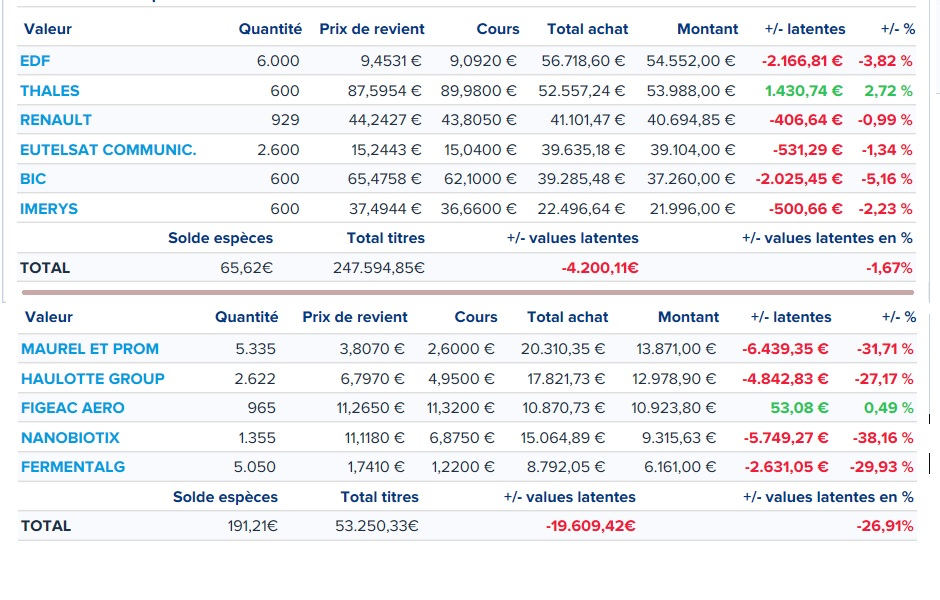The image size is (940, 600).
Task: Click THALES quote 89,9800 €
Action: [x=478, y=91]
